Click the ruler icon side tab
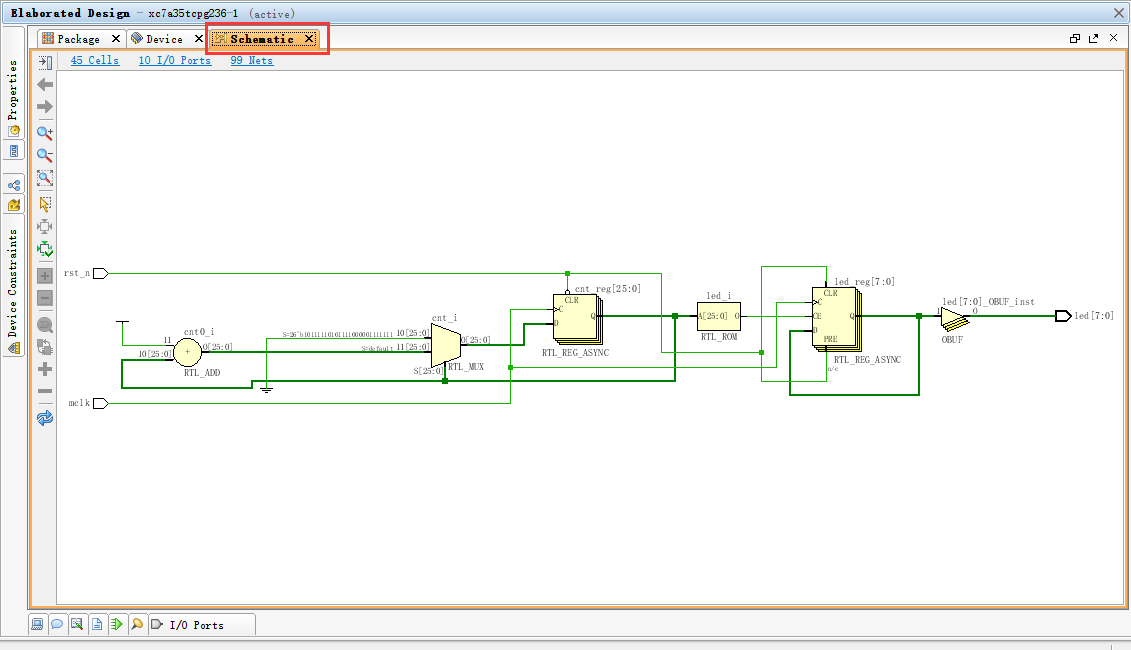Viewport: 1131px width, 650px height. pyautogui.click(x=14, y=151)
